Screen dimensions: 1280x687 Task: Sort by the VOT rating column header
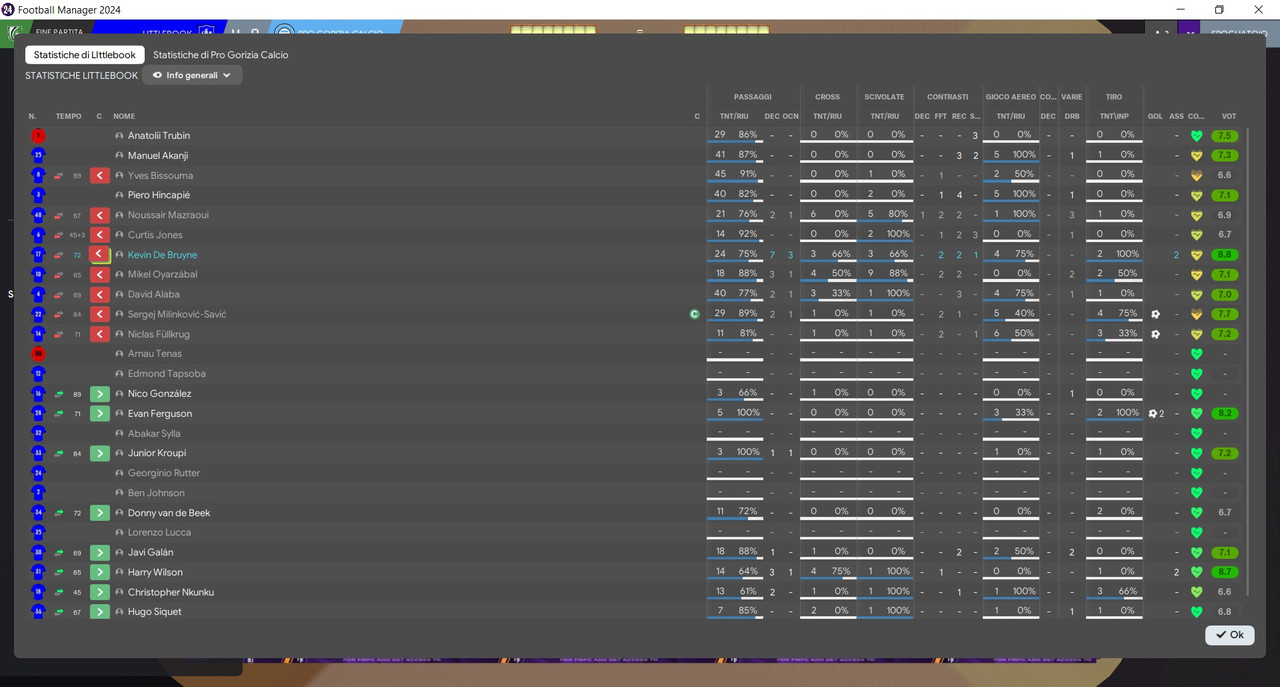[x=1228, y=117]
